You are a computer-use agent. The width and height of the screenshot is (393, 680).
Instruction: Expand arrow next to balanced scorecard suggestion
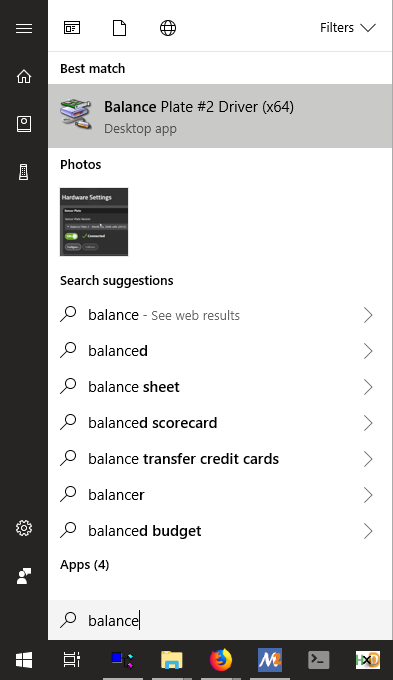[368, 423]
